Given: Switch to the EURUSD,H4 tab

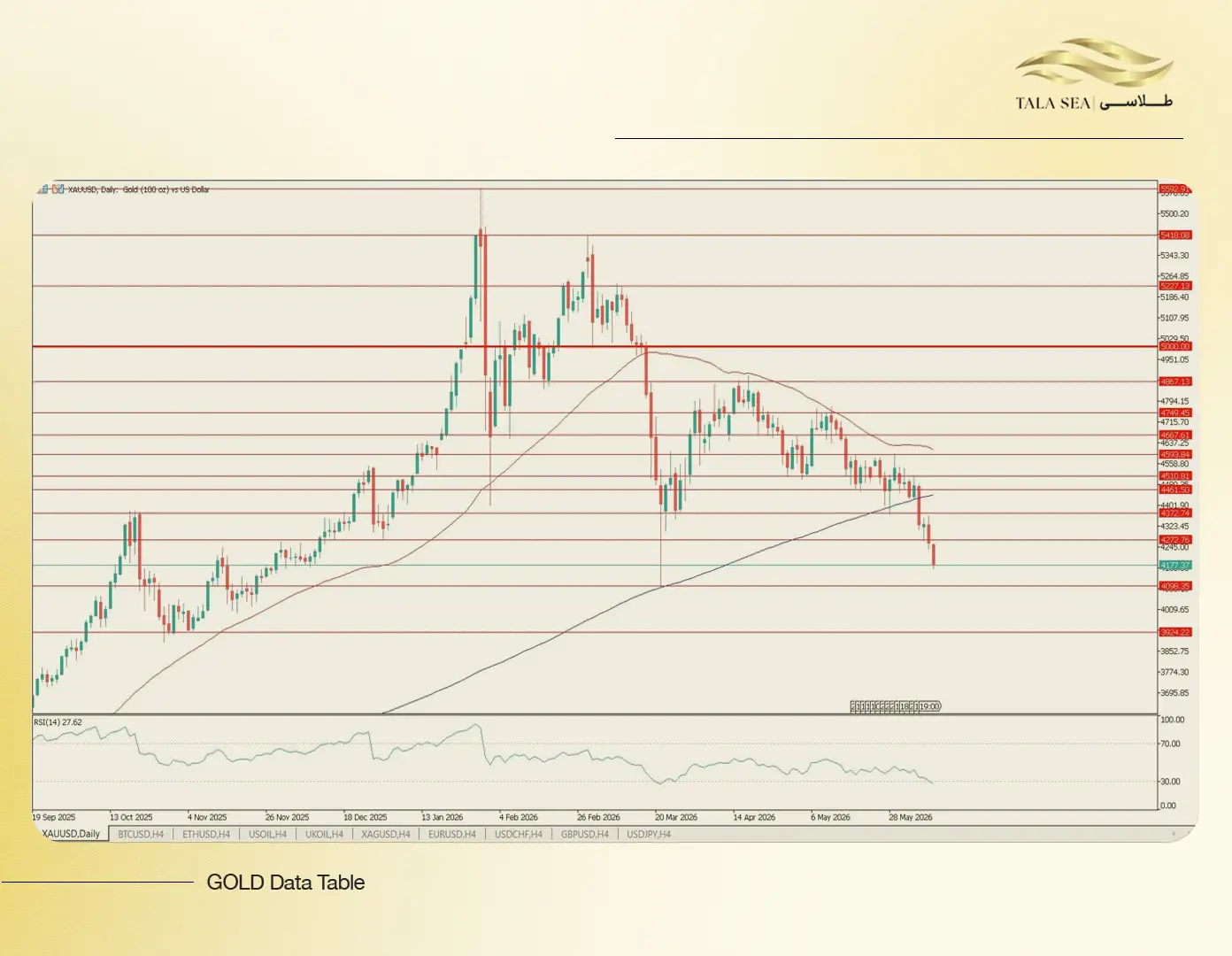Looking at the screenshot, I should (x=452, y=834).
